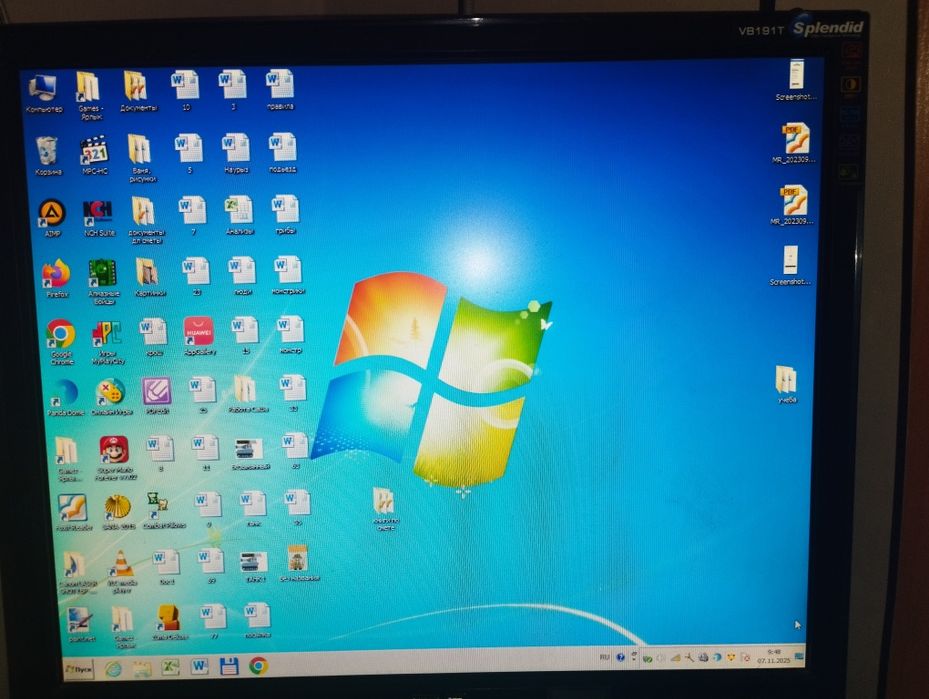Launch Excel from the taskbar
The height and width of the screenshot is (699, 929).
(171, 668)
